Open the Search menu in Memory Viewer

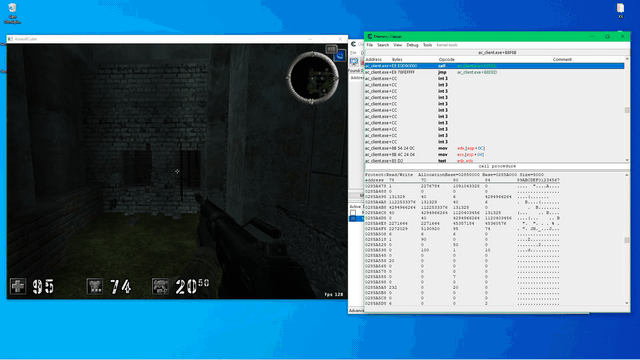(383, 45)
